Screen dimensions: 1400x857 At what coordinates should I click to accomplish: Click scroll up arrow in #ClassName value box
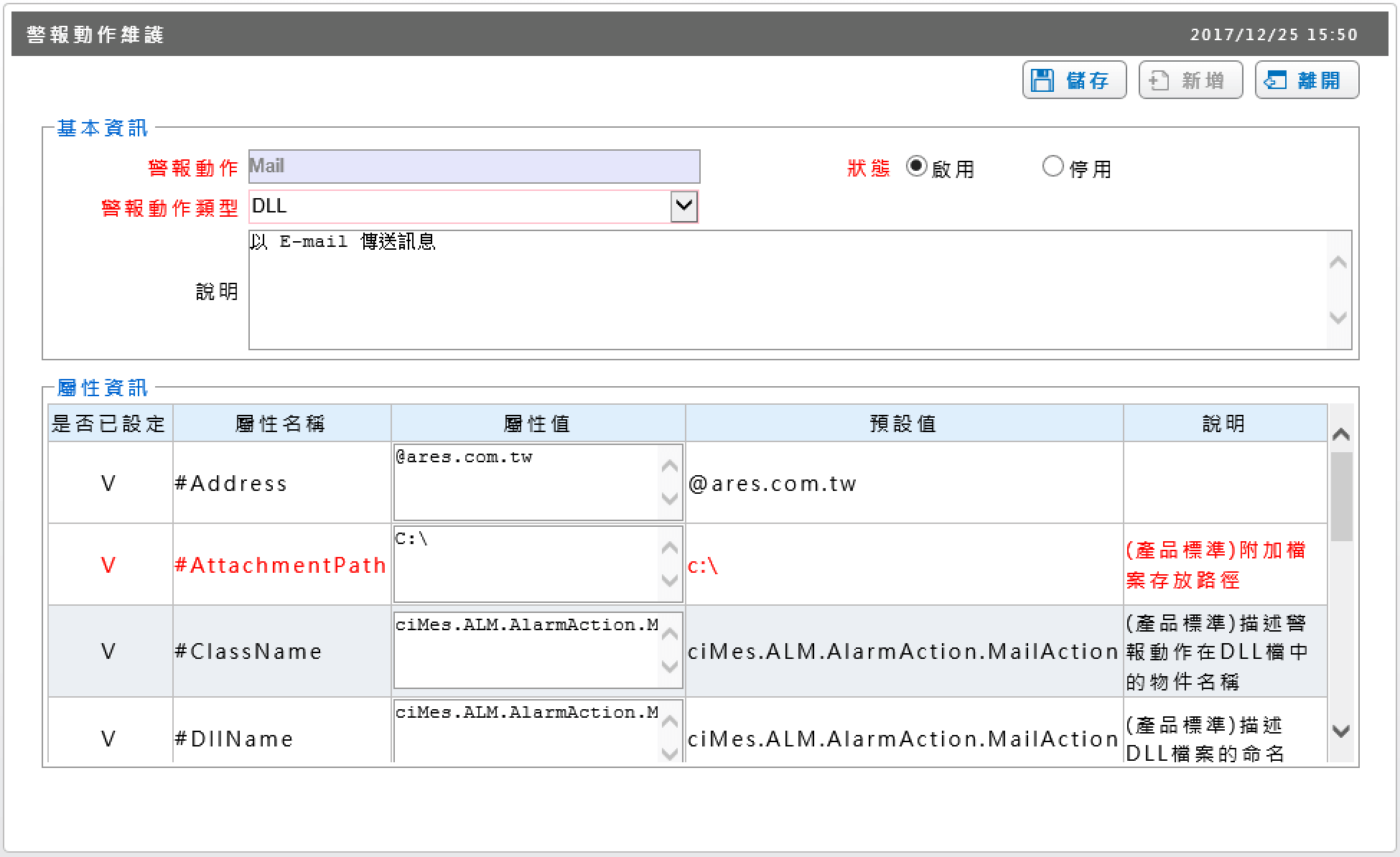(670, 634)
